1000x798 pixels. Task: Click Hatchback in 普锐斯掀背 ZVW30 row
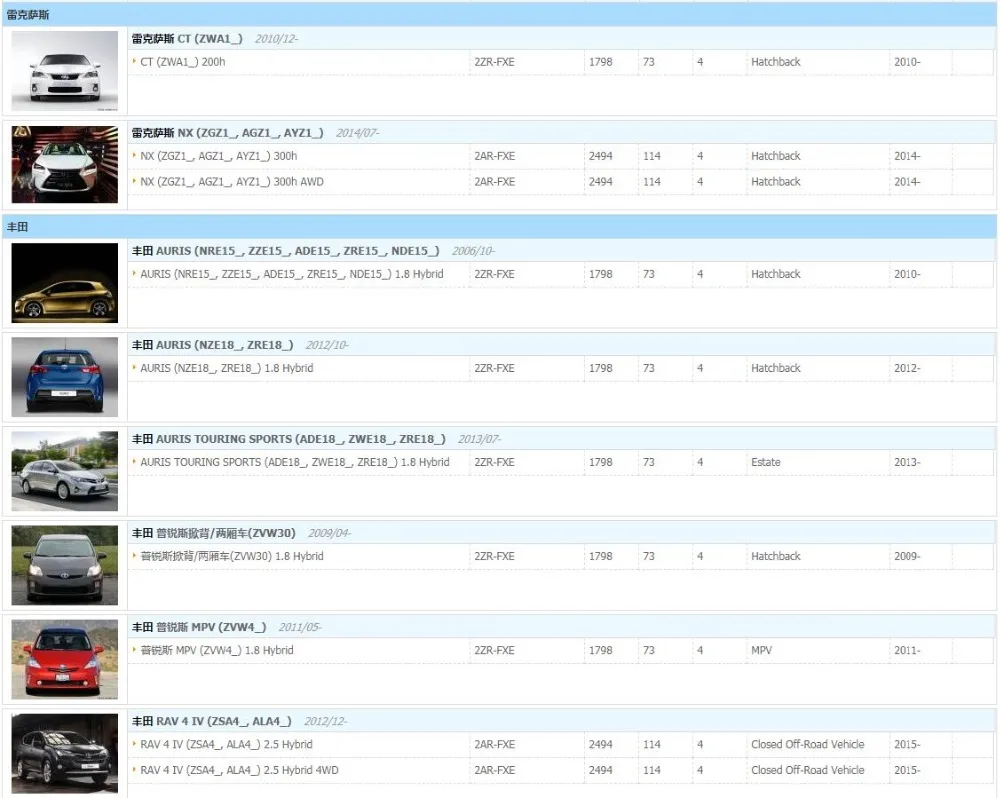776,556
